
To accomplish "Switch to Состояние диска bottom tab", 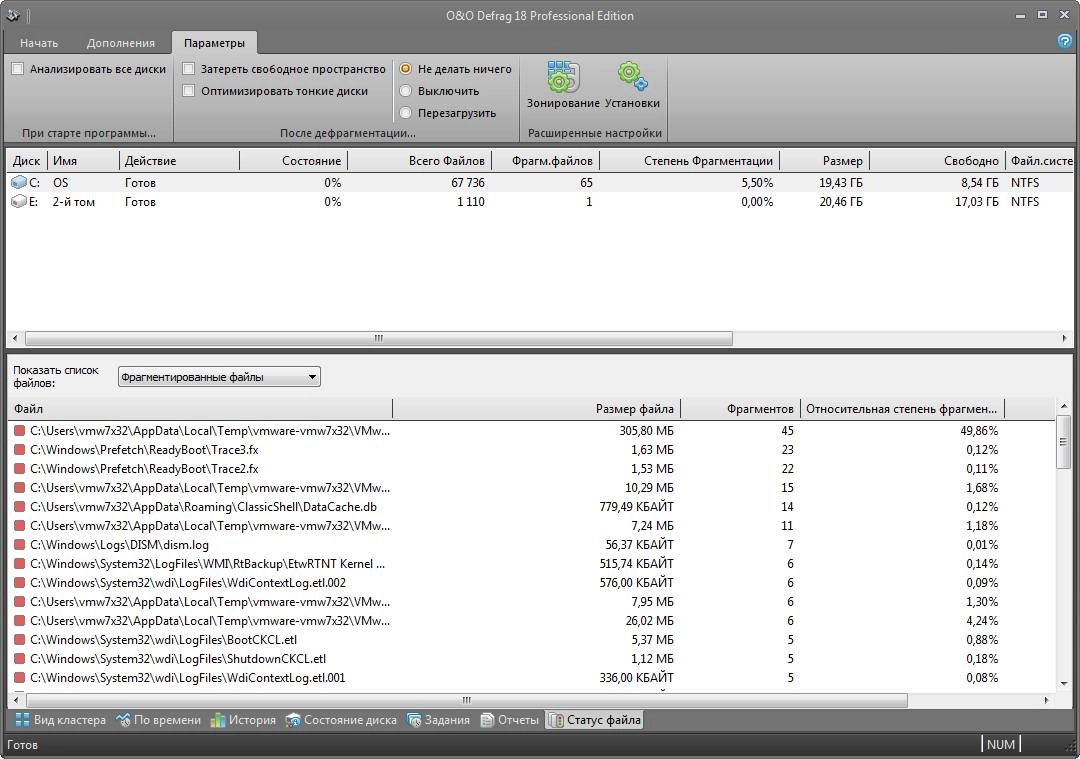I will pos(342,720).
